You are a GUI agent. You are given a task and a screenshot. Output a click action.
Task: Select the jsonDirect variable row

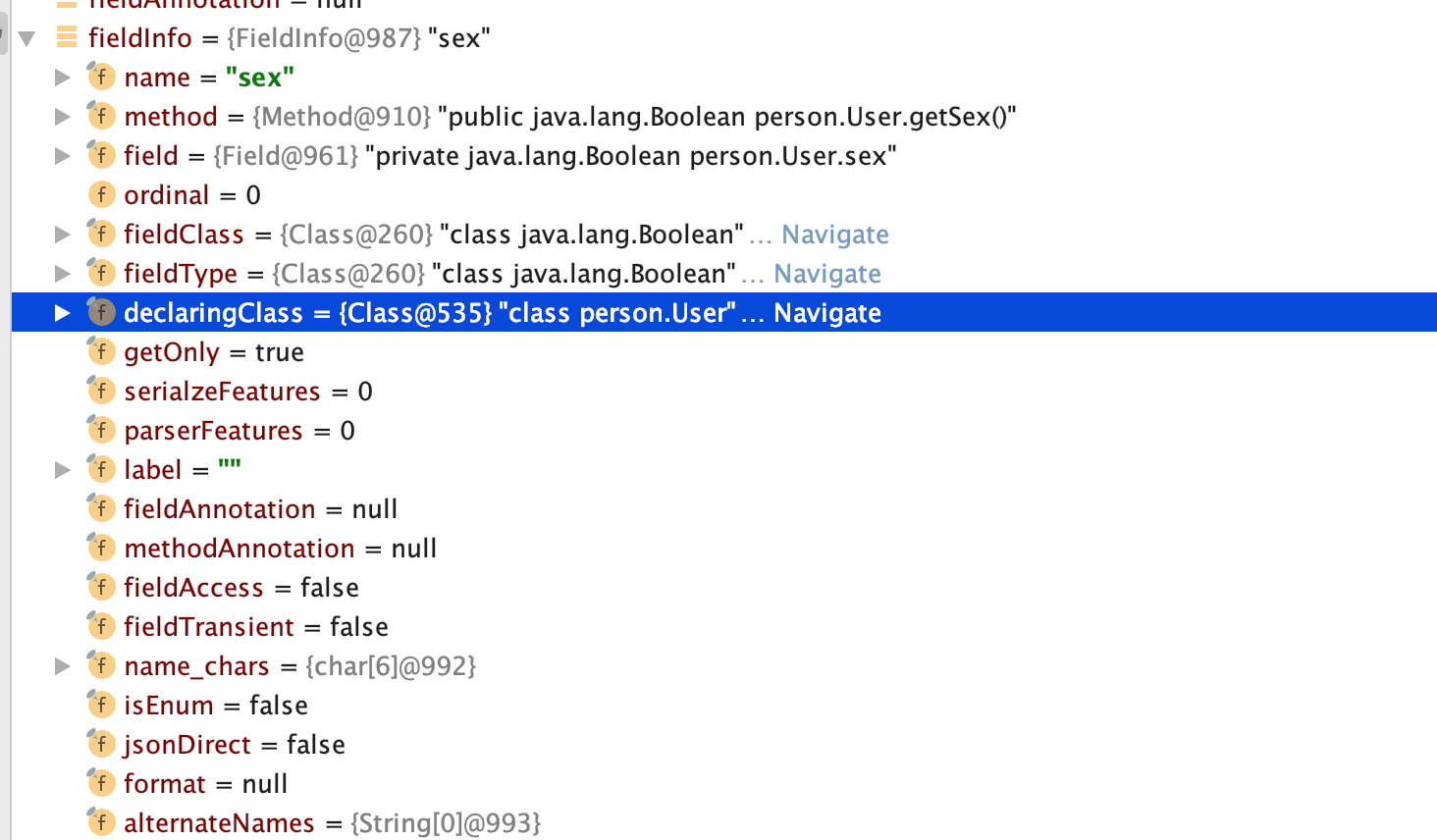pyautogui.click(x=234, y=745)
